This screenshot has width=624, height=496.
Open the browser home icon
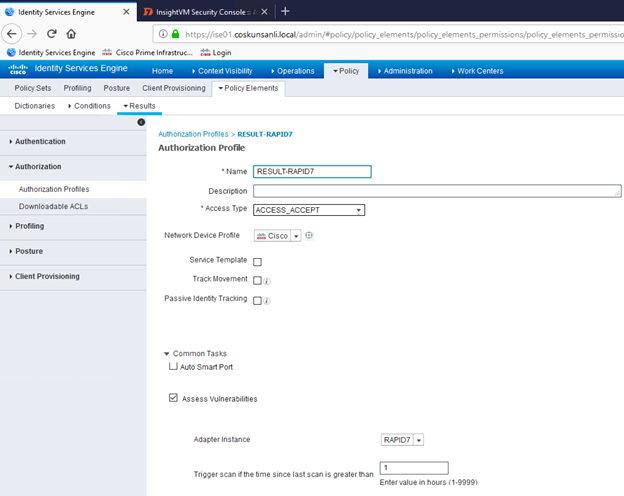click(x=71, y=34)
